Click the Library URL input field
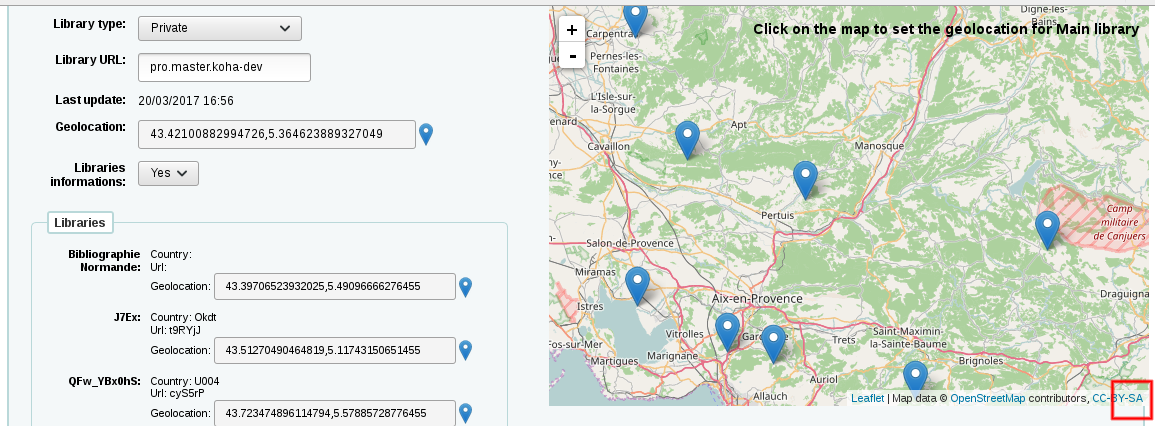 point(224,67)
